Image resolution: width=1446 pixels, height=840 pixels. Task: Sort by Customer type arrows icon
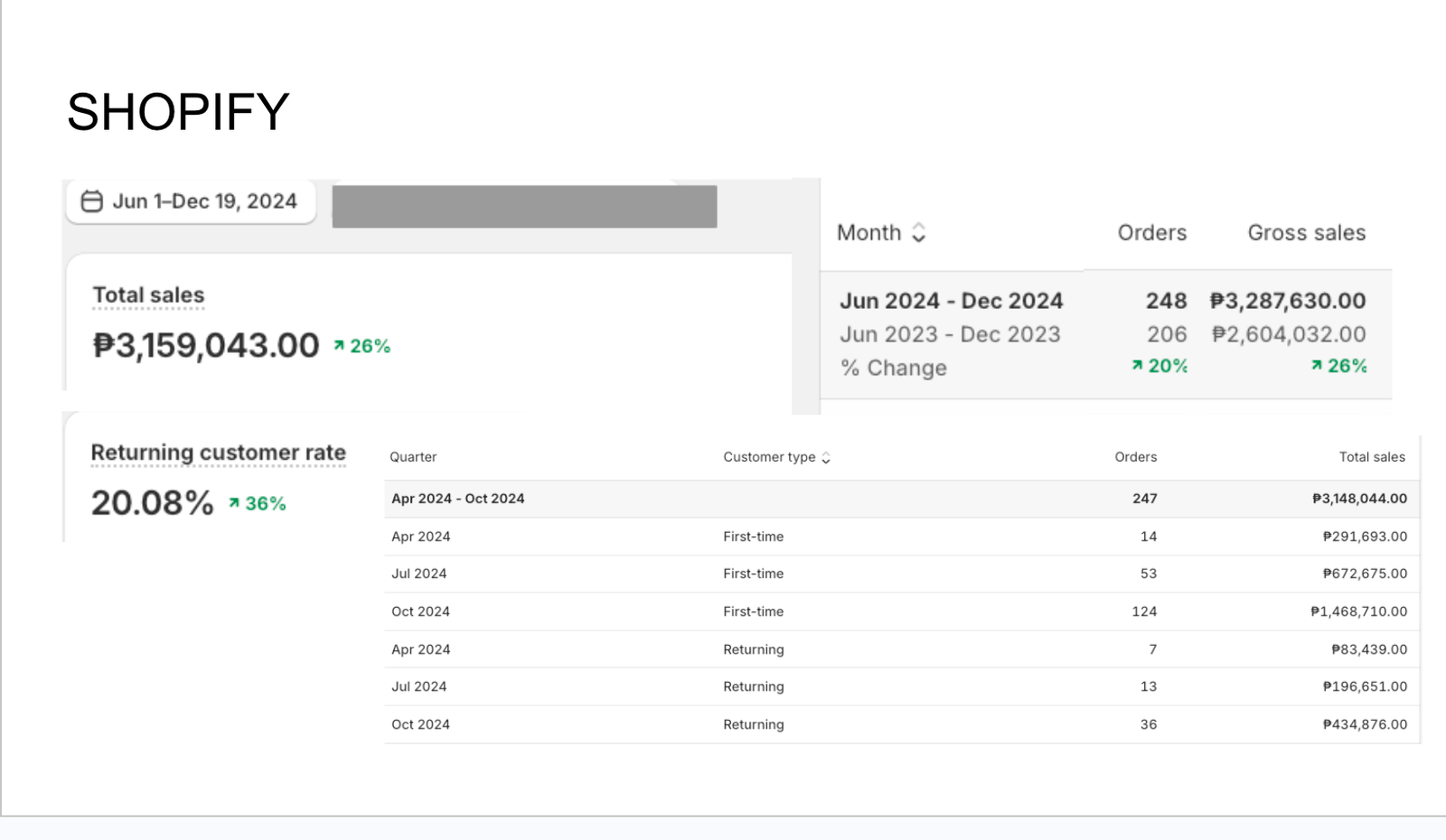[825, 458]
